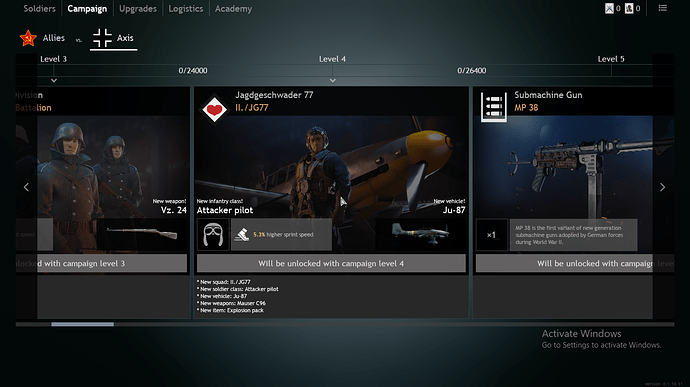Viewport: 690px width, 387px height.
Task: Click the 0/26400 progress bar
Action: point(472,70)
